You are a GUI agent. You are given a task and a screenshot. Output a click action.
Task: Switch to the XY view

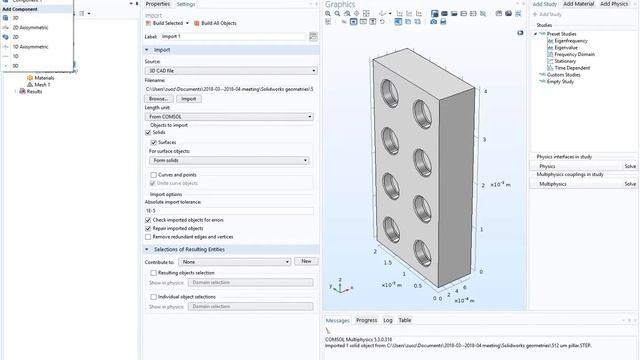click(400, 13)
